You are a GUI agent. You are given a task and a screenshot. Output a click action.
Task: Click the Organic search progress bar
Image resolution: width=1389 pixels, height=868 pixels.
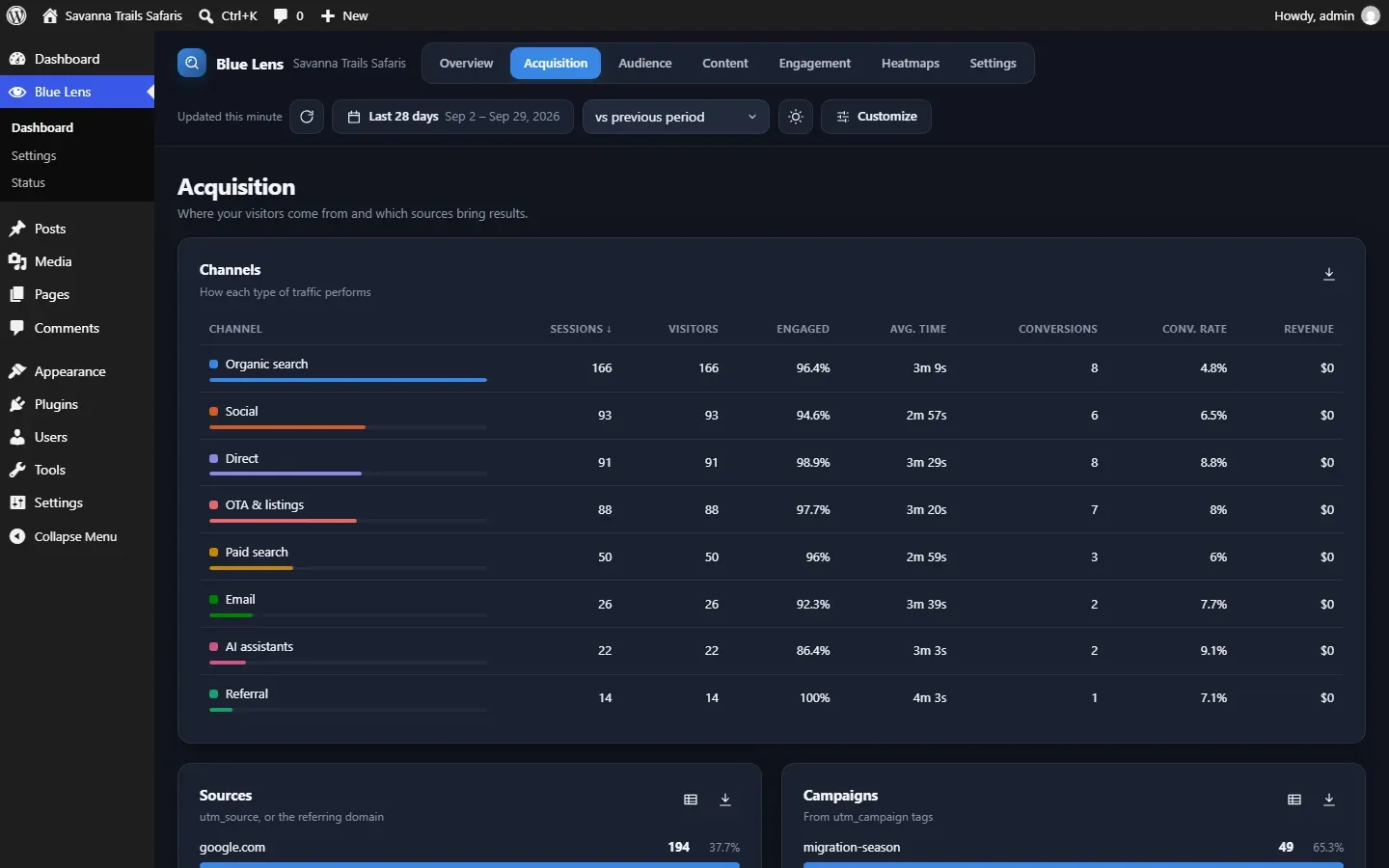(x=348, y=380)
